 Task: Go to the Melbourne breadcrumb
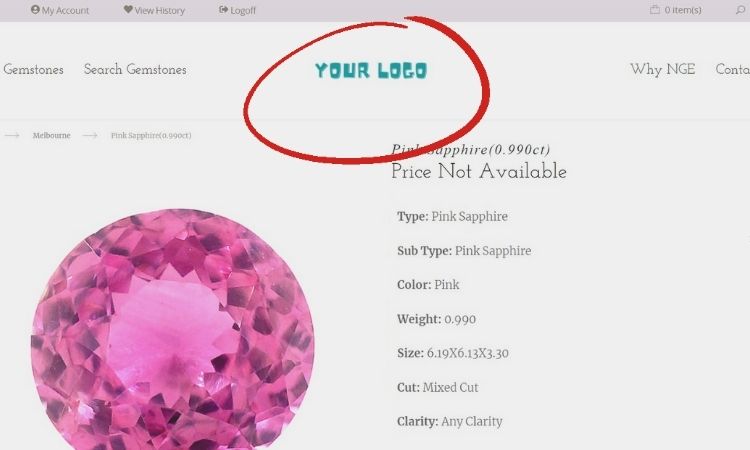coord(52,135)
